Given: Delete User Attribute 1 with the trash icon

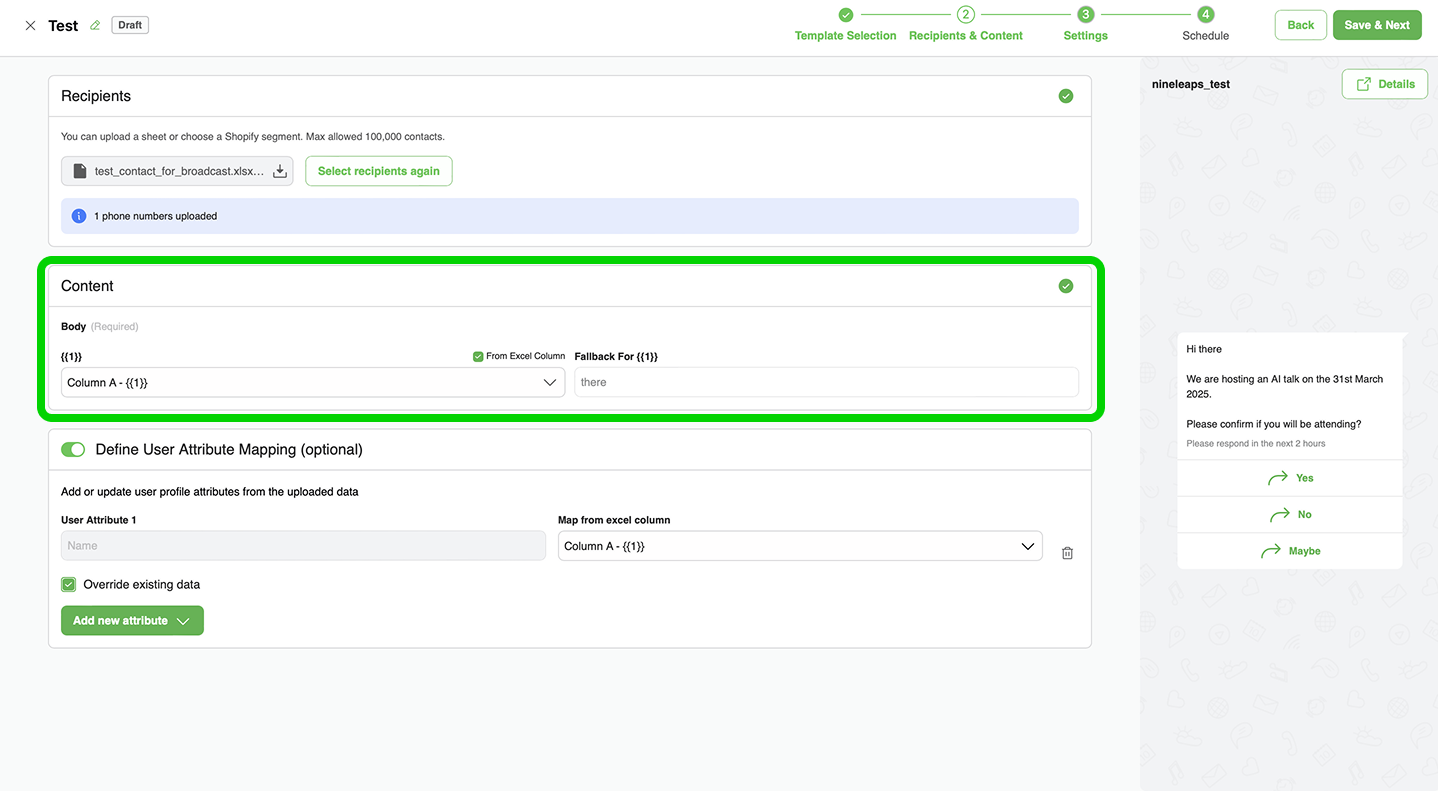Looking at the screenshot, I should point(1067,553).
